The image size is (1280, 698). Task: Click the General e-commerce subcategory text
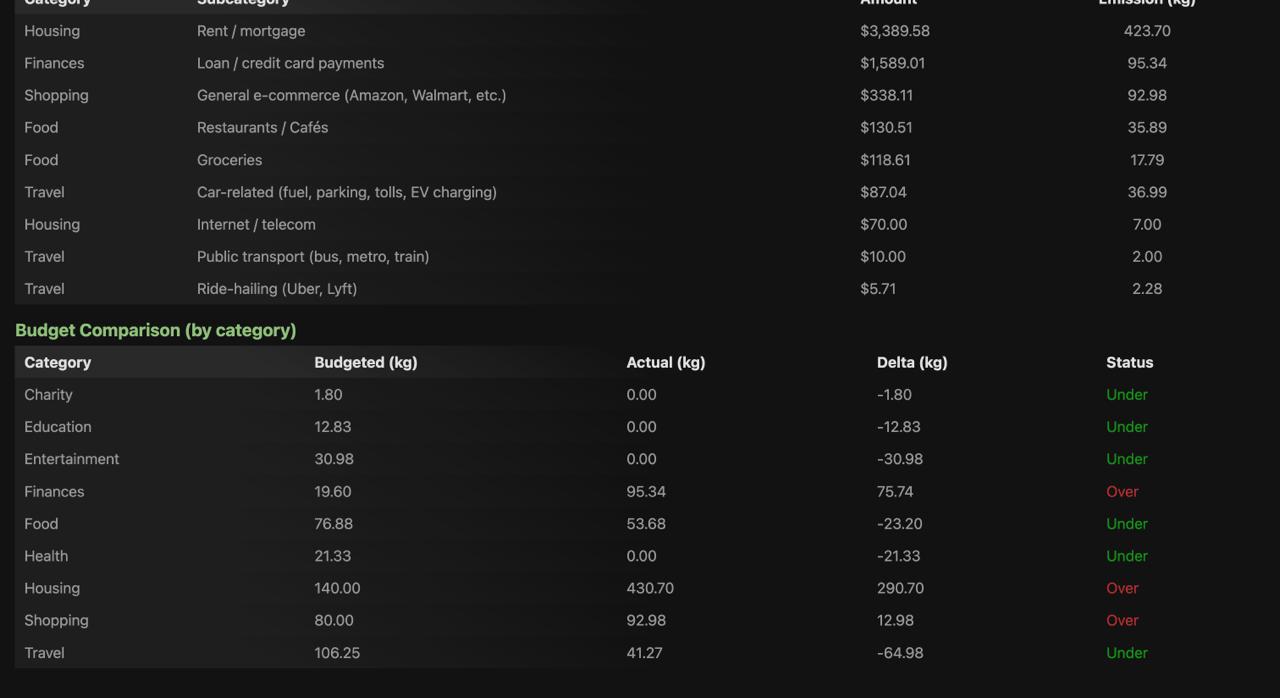click(x=351, y=95)
